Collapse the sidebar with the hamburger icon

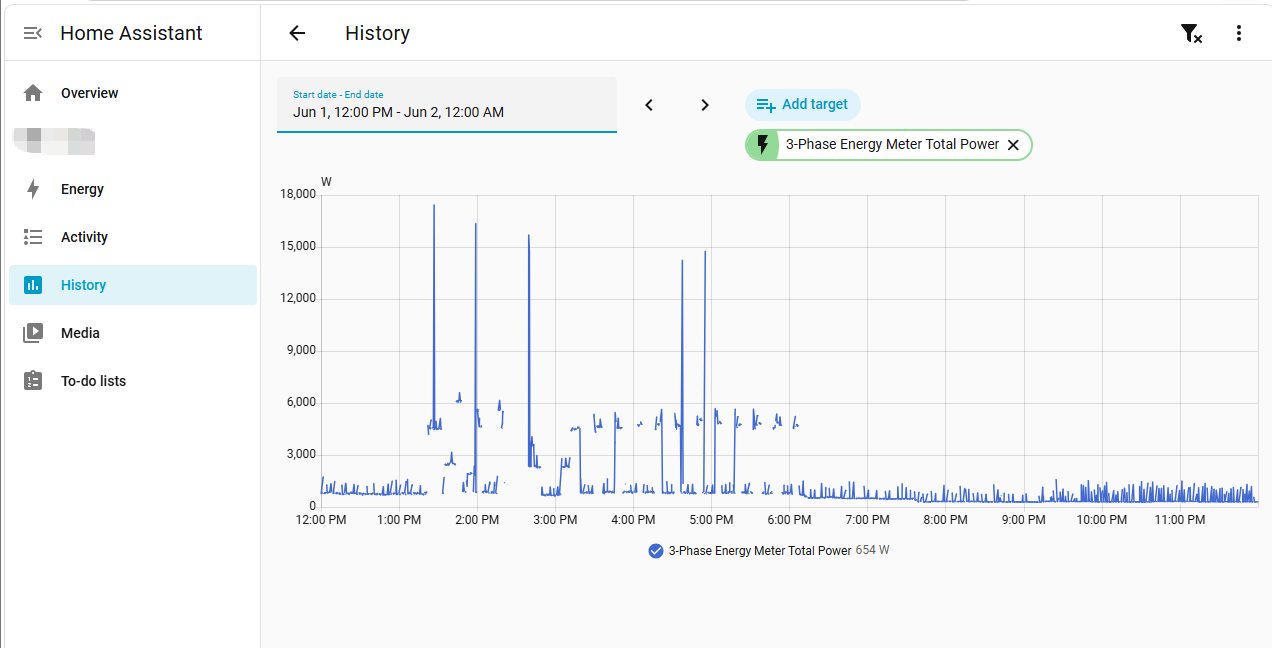(33, 33)
